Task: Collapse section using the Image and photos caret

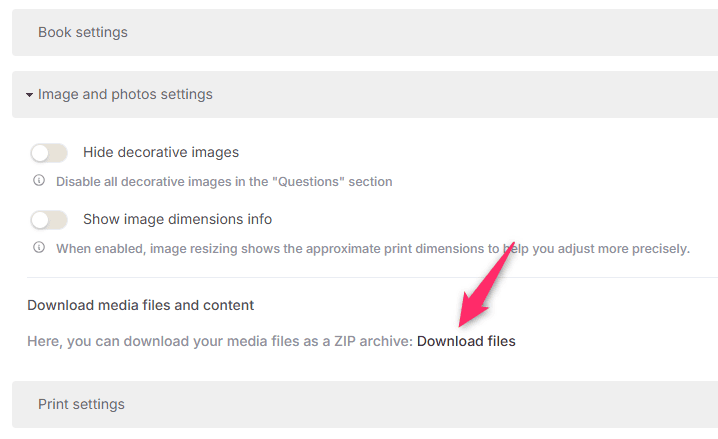Action: coord(30,95)
